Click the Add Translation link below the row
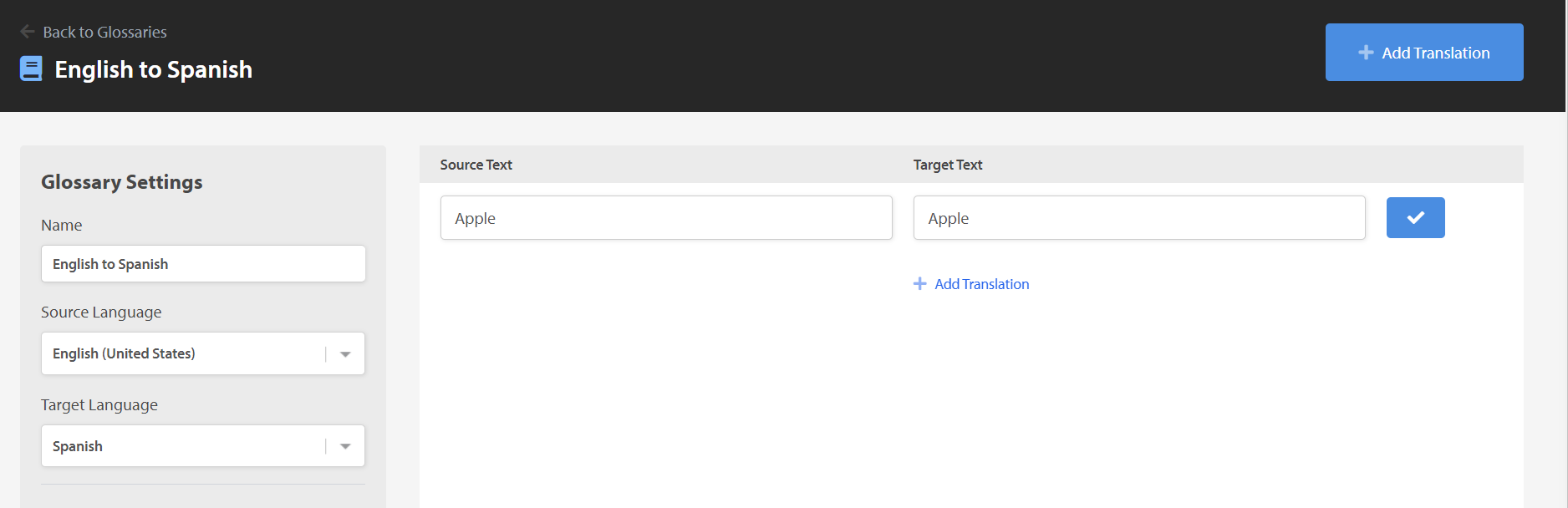This screenshot has width=1568, height=508. click(981, 284)
